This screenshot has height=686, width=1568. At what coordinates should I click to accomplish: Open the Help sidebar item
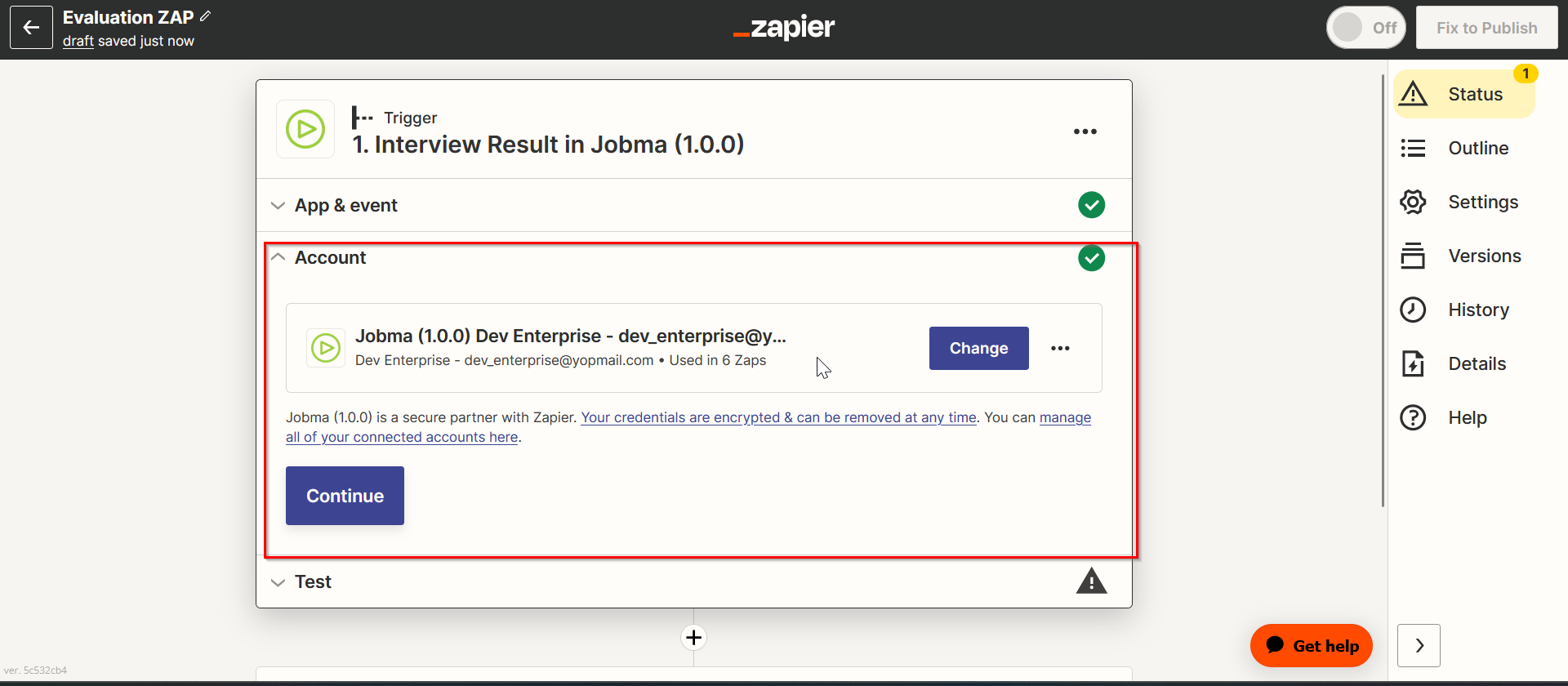point(1468,417)
